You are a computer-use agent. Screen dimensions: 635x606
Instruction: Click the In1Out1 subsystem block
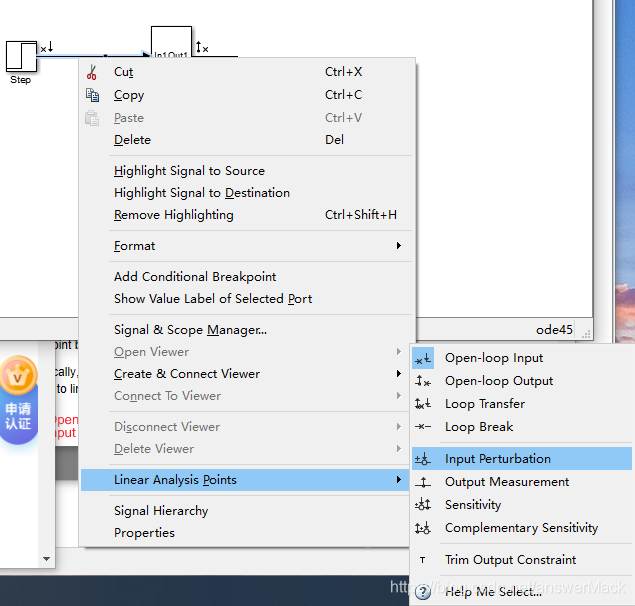(171, 42)
